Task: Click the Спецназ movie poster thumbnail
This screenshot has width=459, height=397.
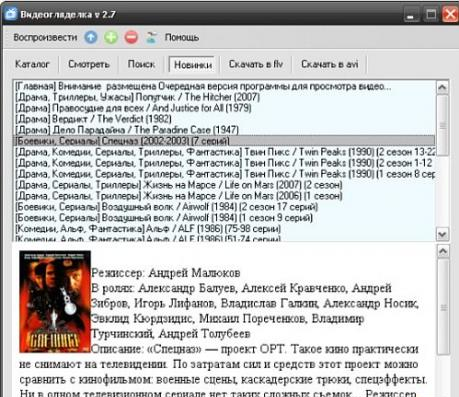Action: click(x=55, y=302)
